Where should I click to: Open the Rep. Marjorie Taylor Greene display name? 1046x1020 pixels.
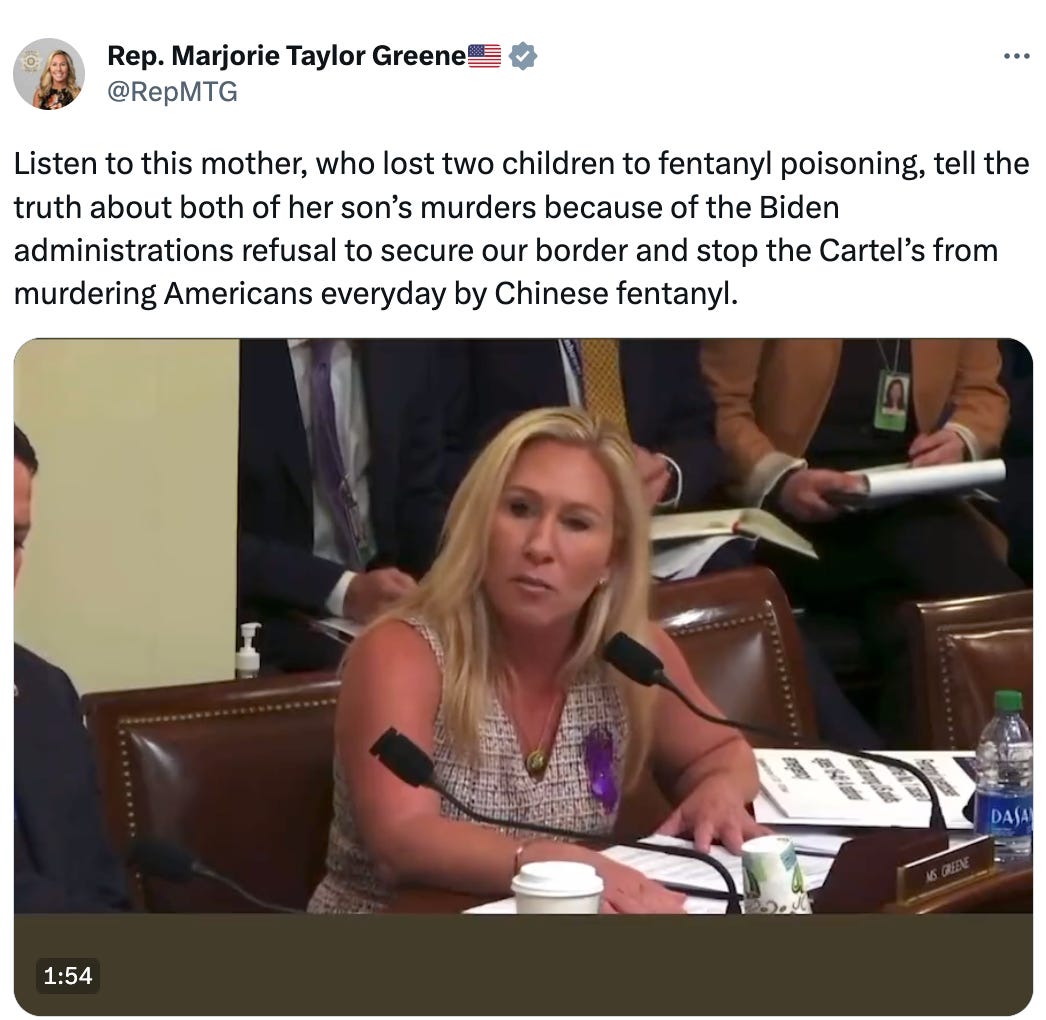click(287, 56)
